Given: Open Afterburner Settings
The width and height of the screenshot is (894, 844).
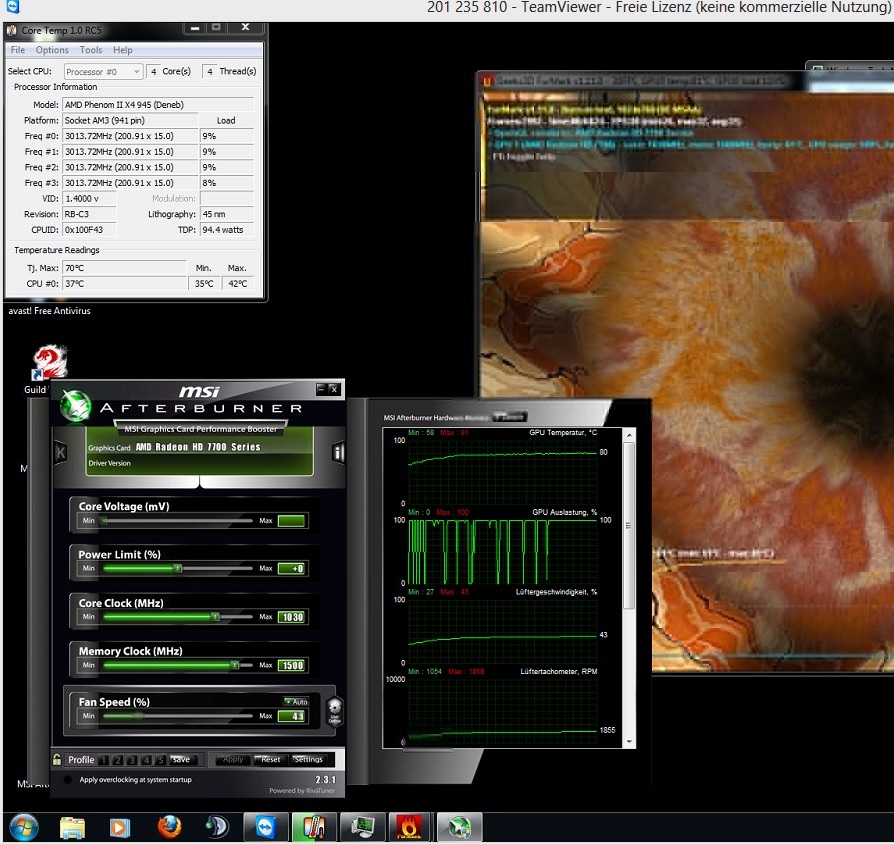Looking at the screenshot, I should pyautogui.click(x=308, y=760).
